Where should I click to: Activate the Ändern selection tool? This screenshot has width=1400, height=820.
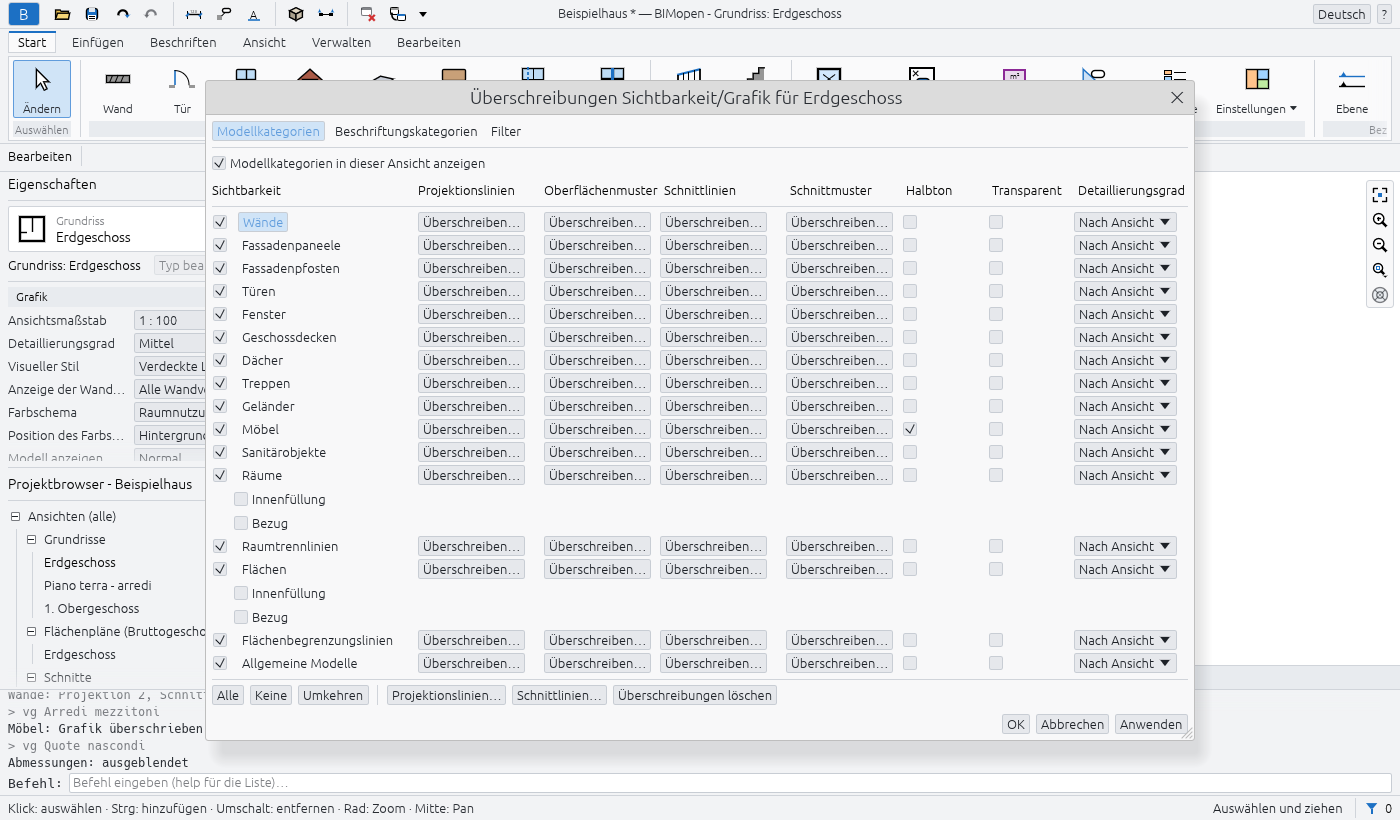[42, 89]
